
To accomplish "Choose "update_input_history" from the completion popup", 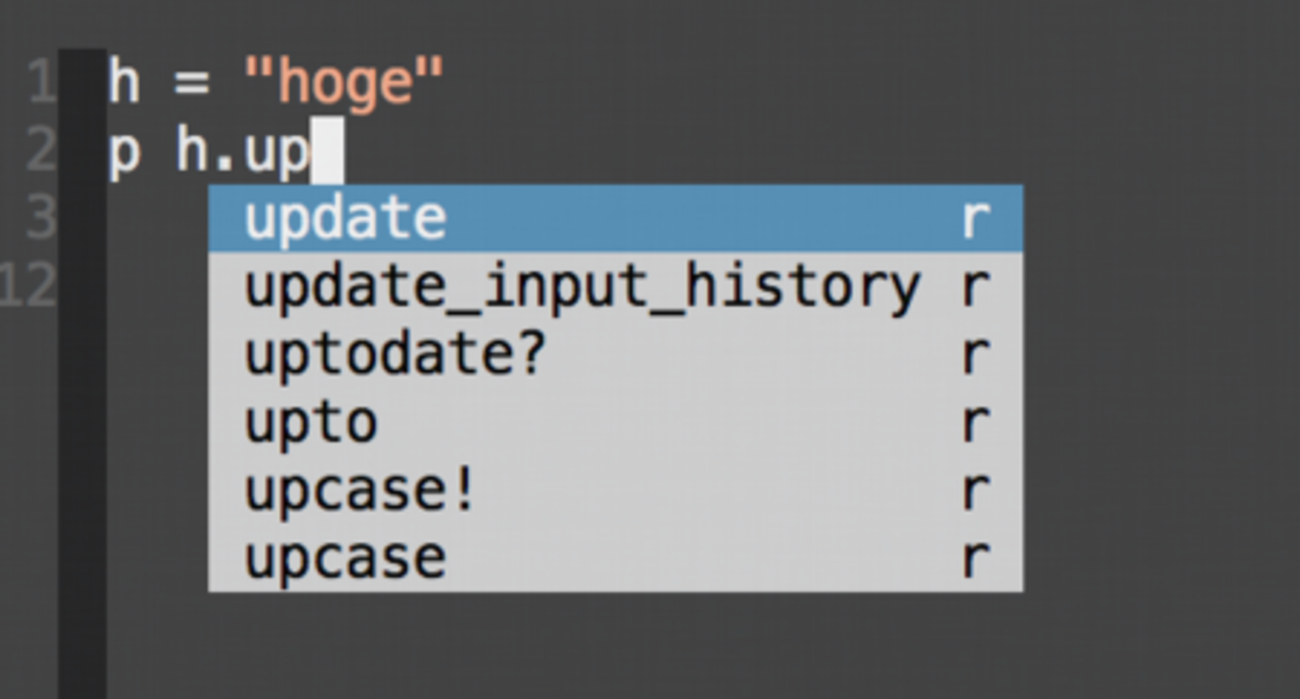I will click(x=582, y=288).
